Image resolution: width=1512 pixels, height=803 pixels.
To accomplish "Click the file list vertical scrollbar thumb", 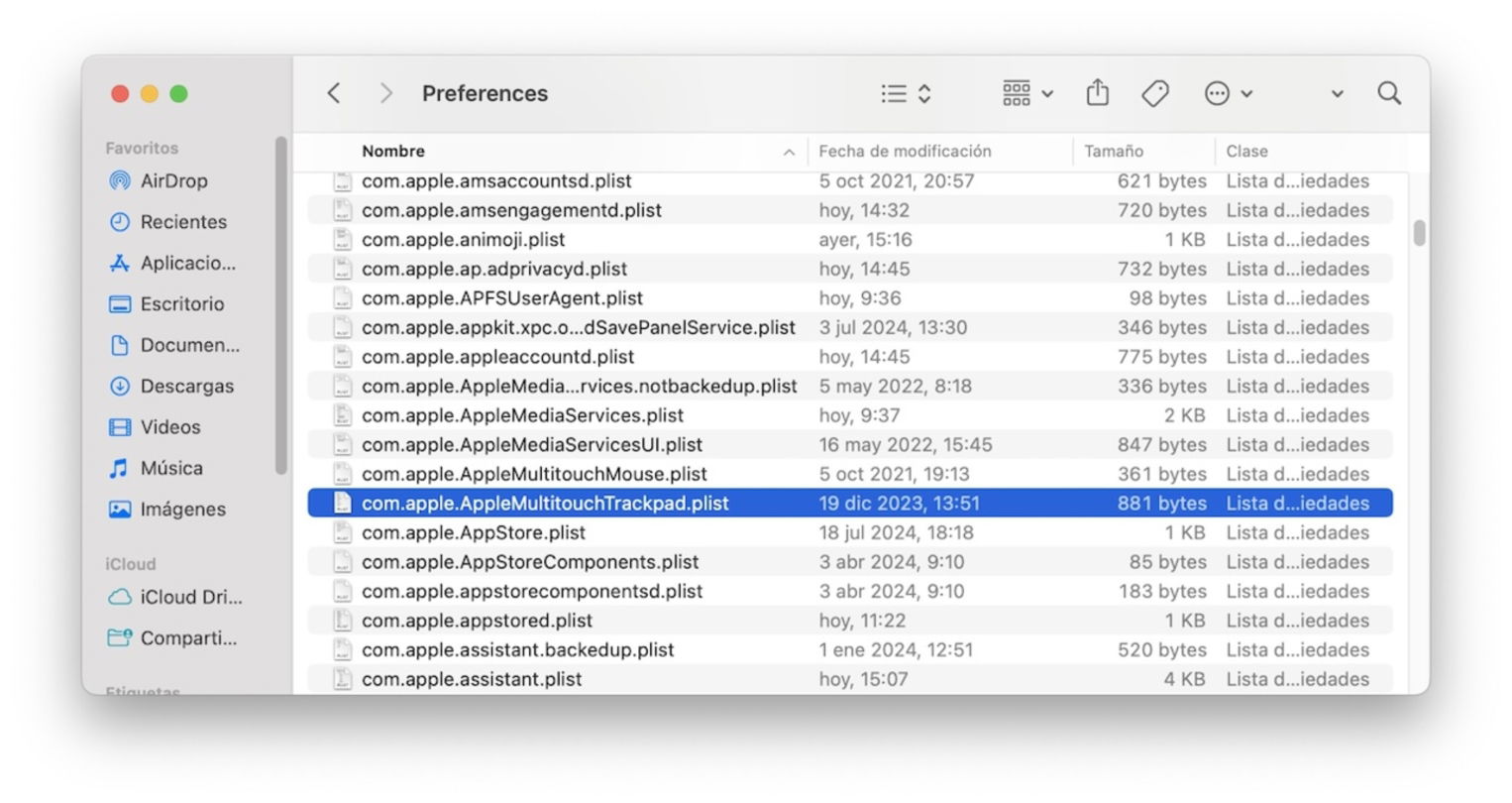I will (1419, 233).
